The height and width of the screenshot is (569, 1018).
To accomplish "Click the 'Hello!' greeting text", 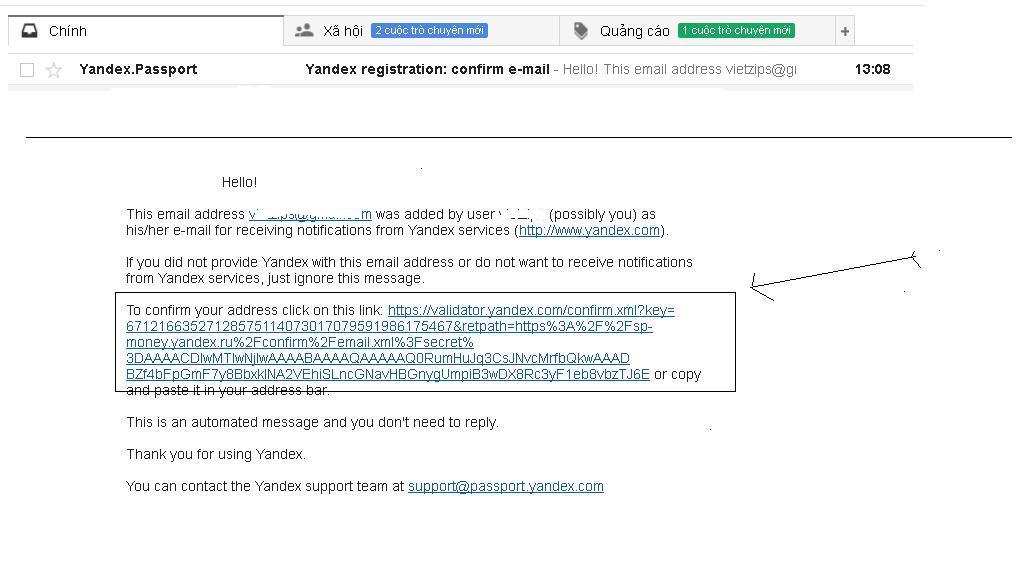I will [x=240, y=183].
